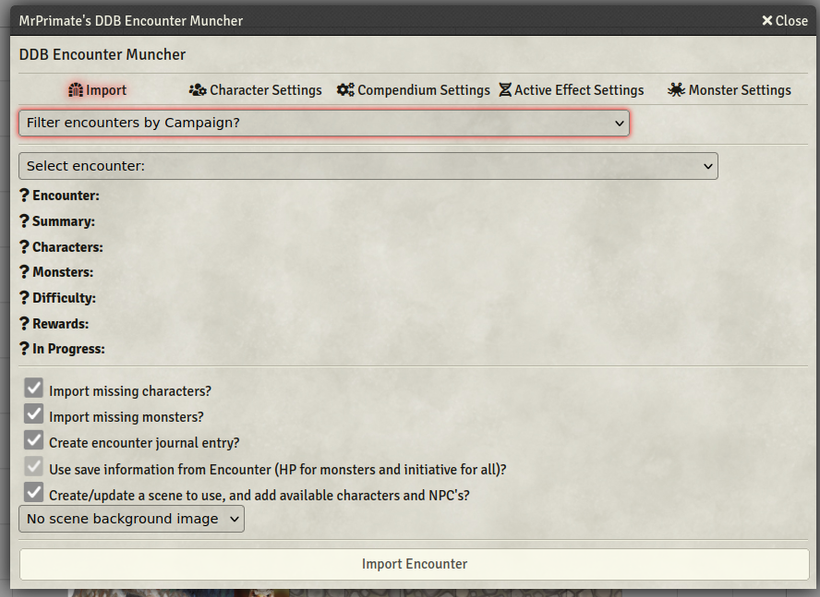Open the Character Settings tab

[255, 90]
